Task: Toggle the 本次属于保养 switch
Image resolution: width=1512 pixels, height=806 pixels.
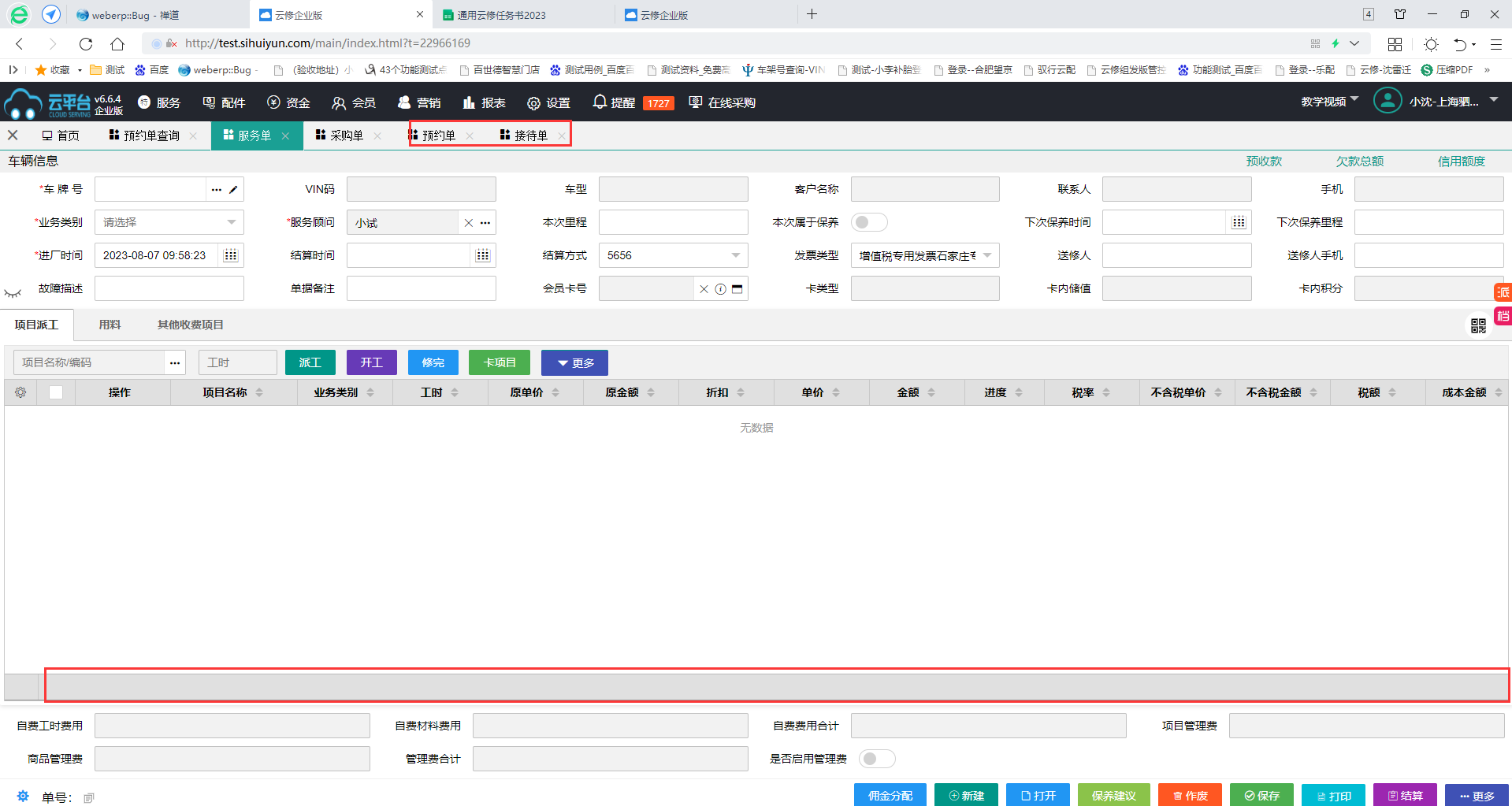Action: [x=868, y=222]
